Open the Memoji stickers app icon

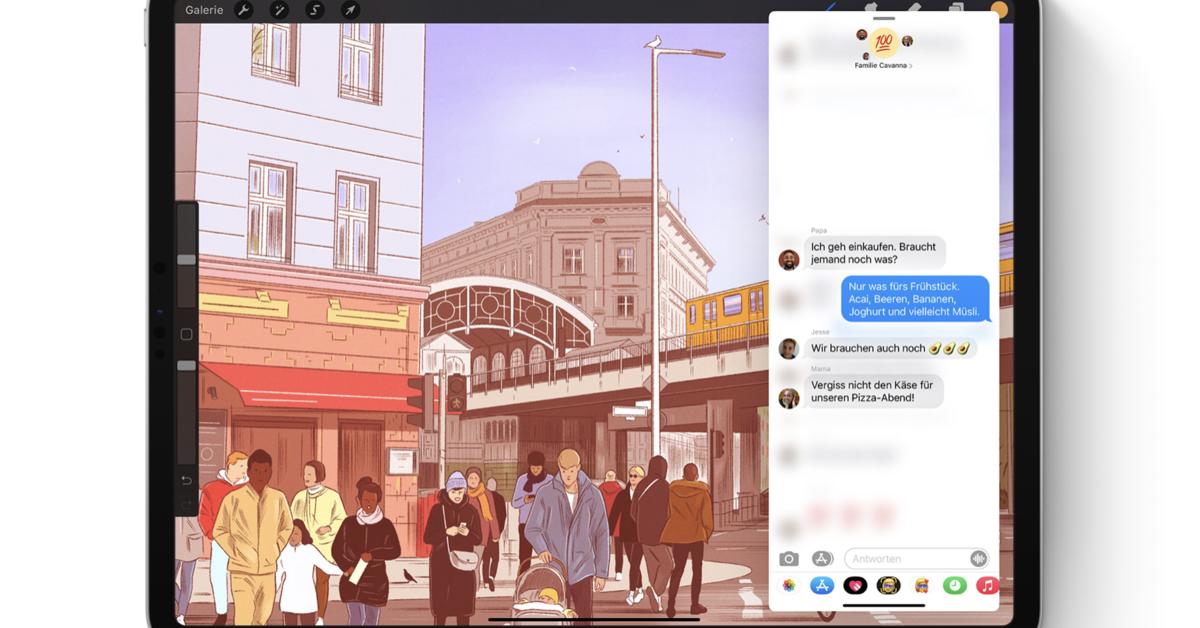click(921, 586)
